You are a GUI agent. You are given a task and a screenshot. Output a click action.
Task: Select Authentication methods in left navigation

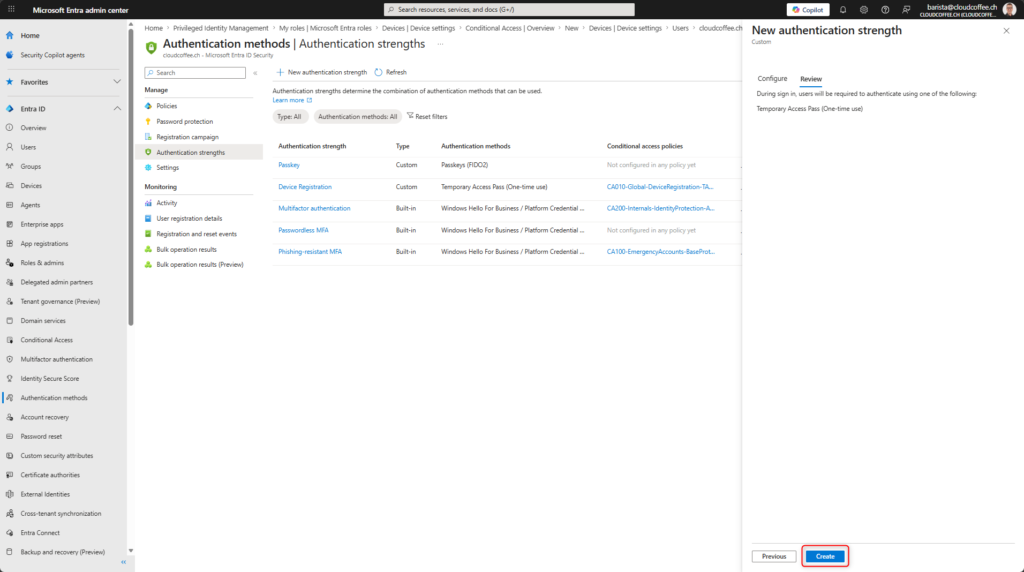point(54,398)
